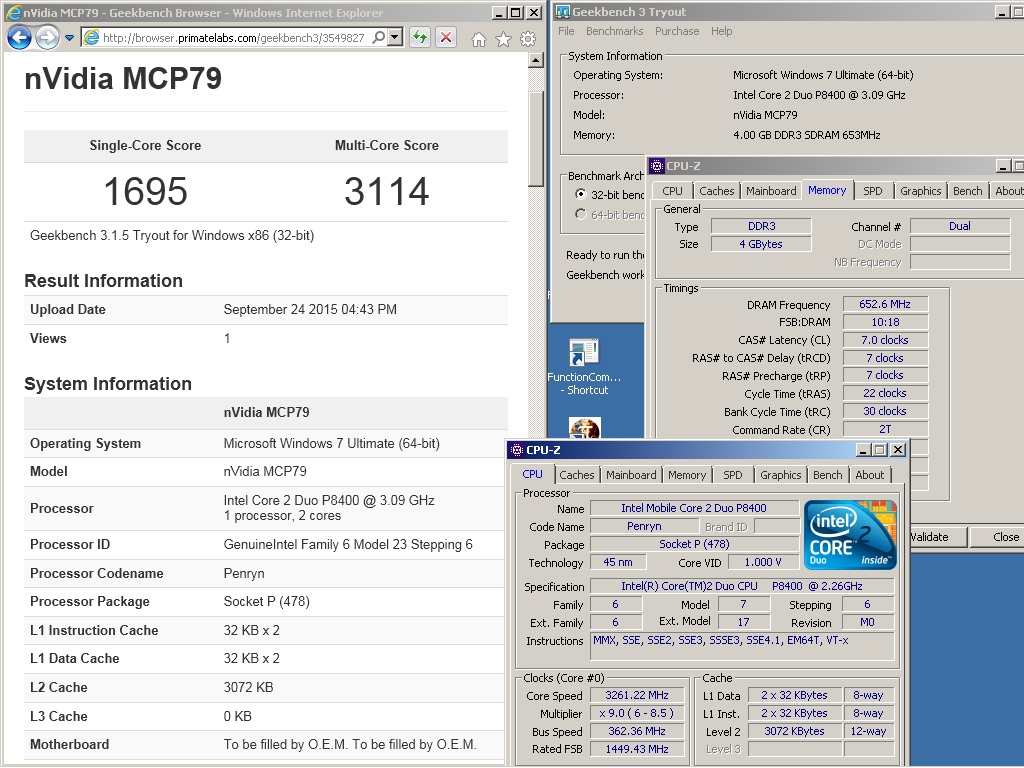The height and width of the screenshot is (768, 1024).
Task: Click the Channel # value Dual
Action: 959,226
